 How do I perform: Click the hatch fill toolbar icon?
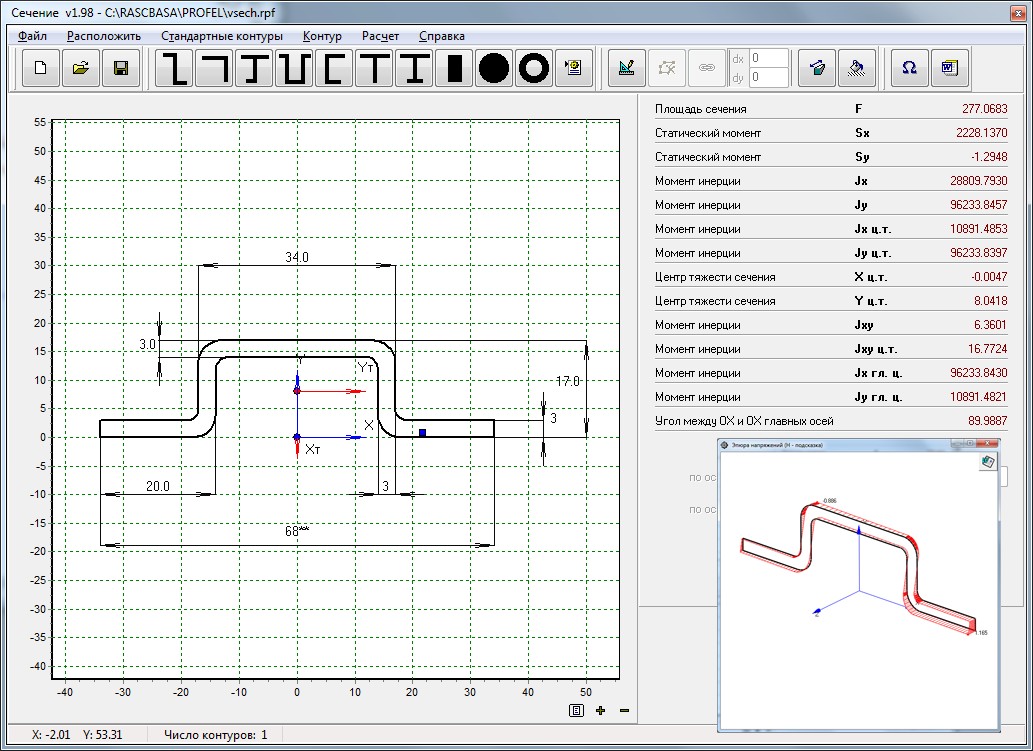click(856, 68)
